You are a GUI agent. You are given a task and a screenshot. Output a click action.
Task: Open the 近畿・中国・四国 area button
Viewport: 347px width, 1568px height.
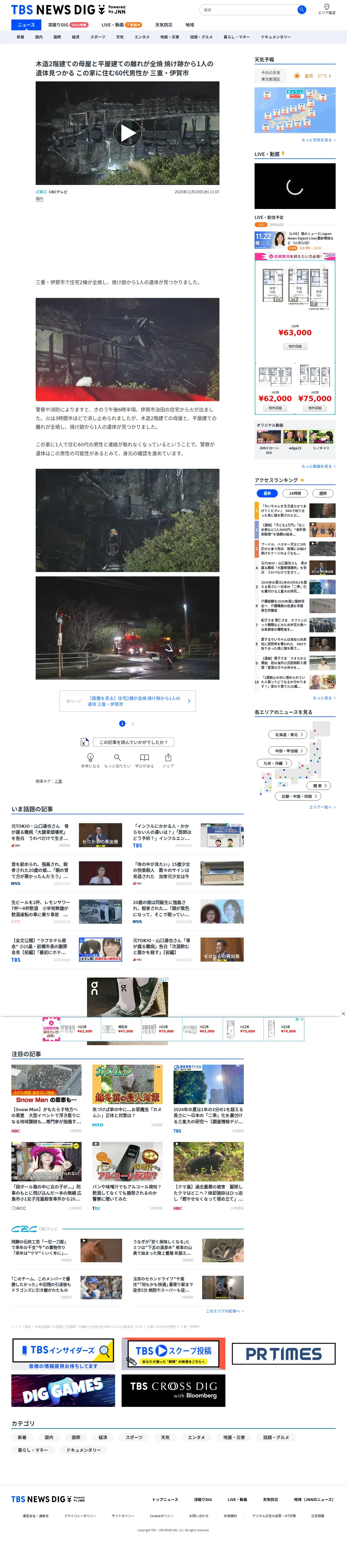298,796
